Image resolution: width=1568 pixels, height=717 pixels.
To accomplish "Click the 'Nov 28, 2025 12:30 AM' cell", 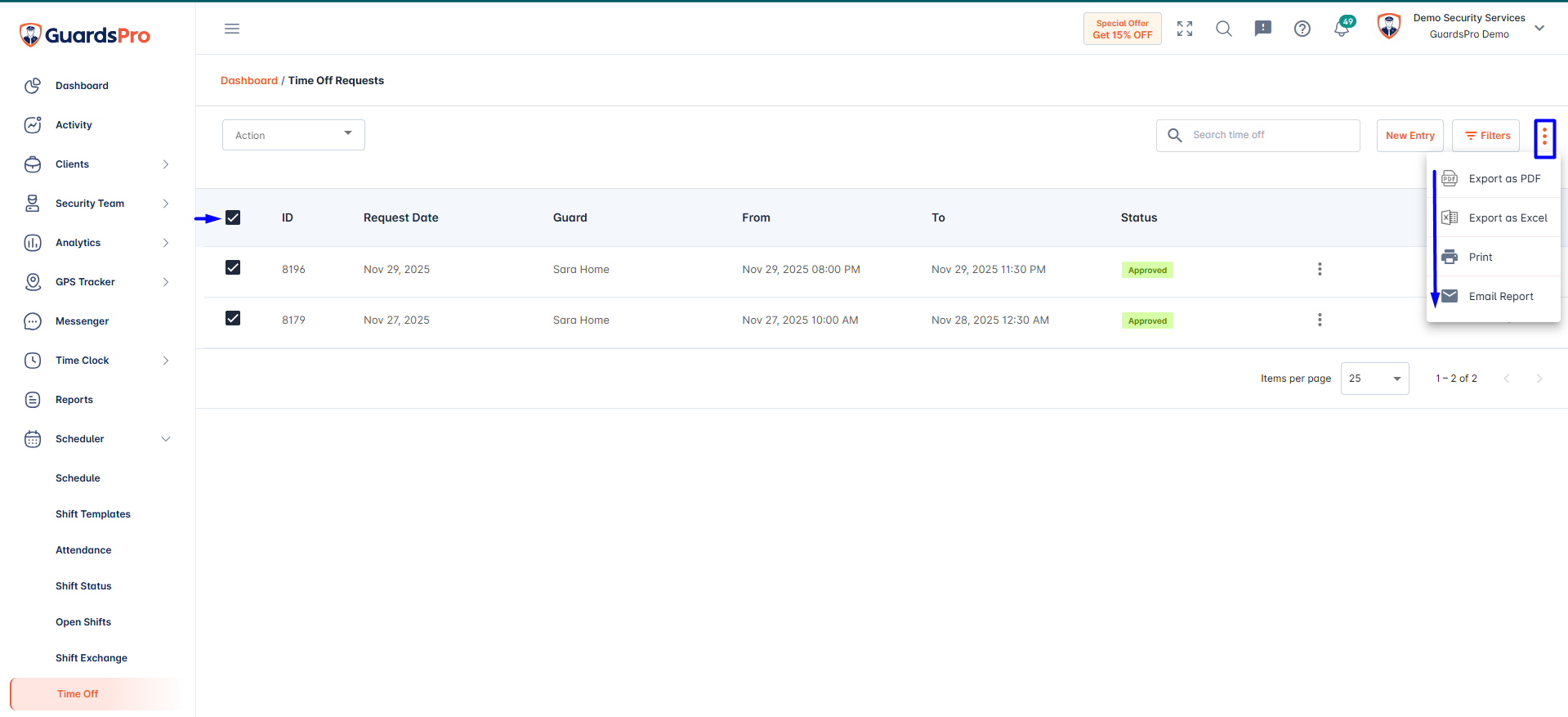I will click(990, 320).
